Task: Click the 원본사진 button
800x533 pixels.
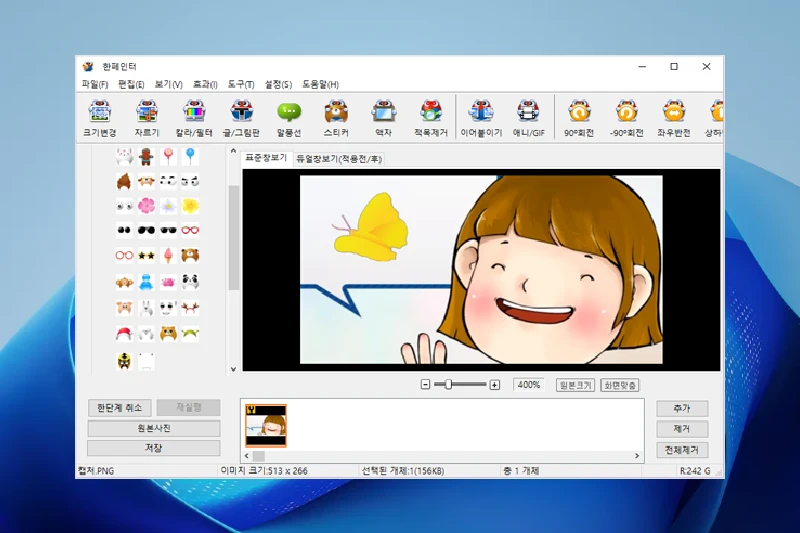Action: tap(154, 428)
